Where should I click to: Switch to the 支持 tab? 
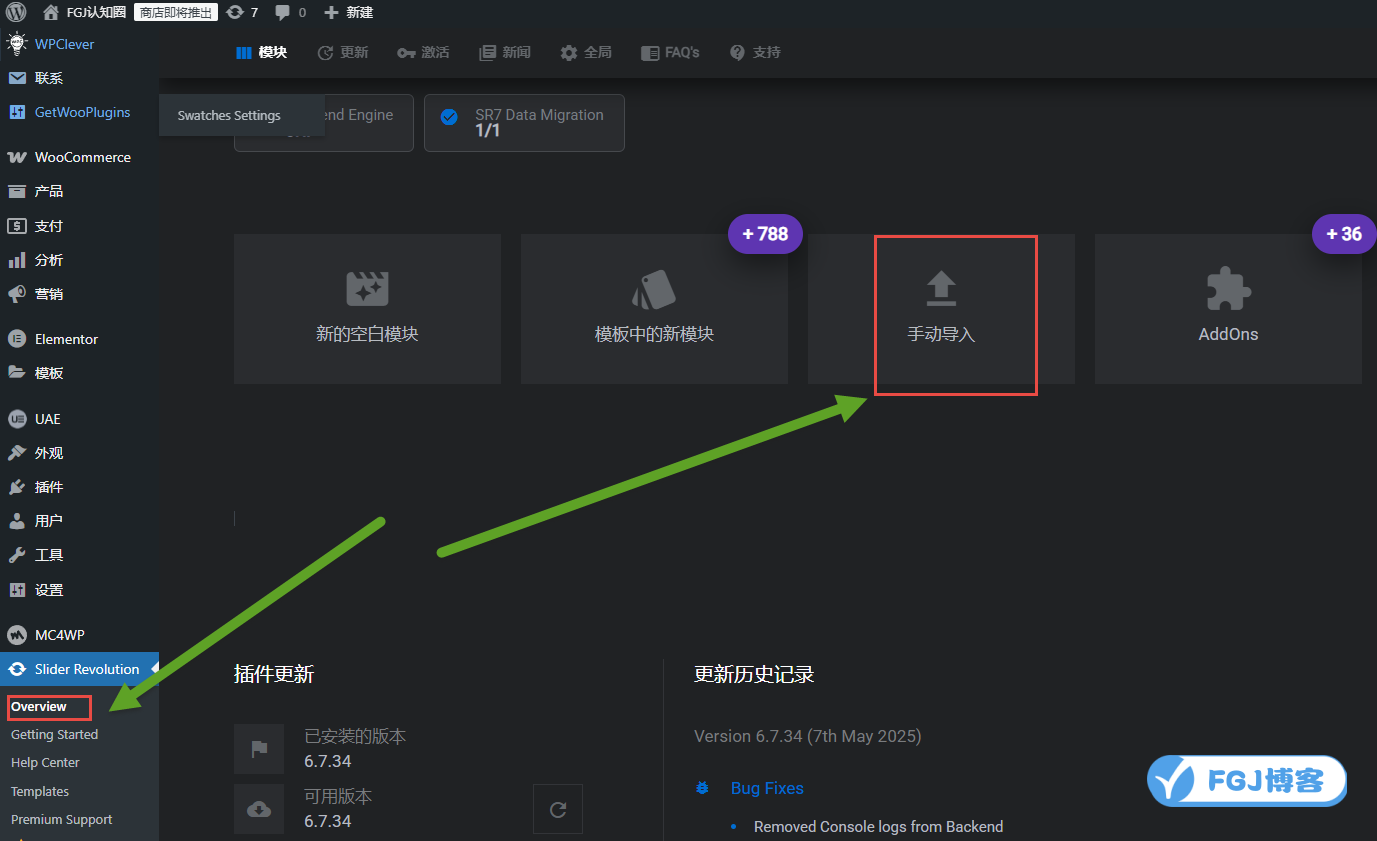click(755, 52)
